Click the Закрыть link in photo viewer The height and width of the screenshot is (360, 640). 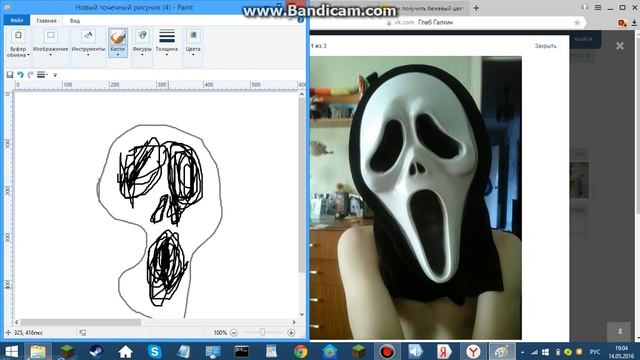click(545, 46)
